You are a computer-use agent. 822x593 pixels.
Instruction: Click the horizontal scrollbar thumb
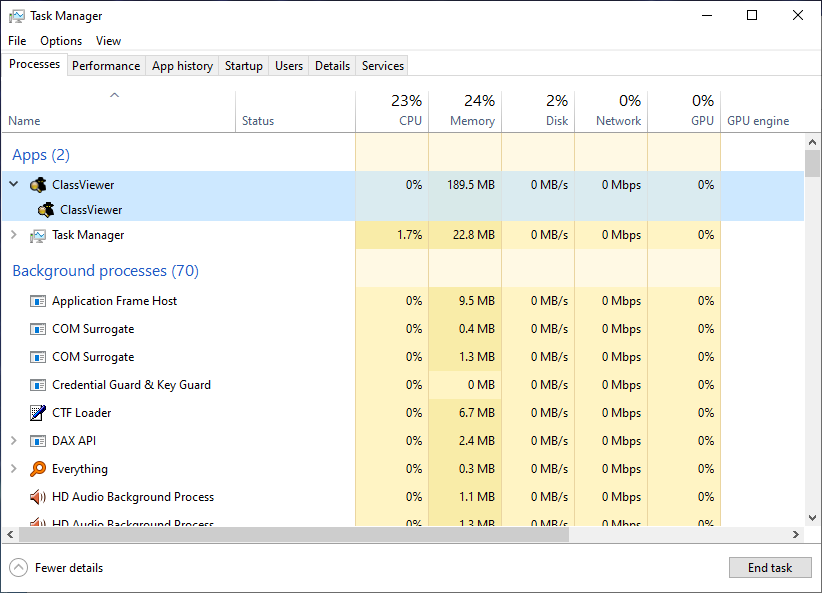(294, 534)
